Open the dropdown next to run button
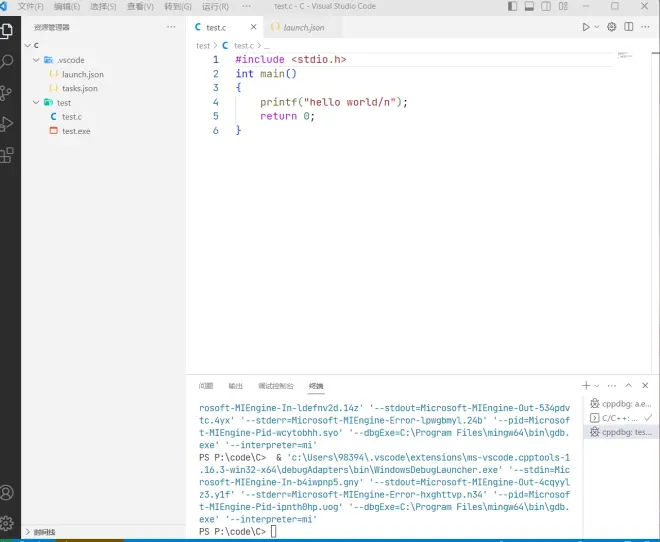The image size is (660, 542). pyautogui.click(x=597, y=27)
